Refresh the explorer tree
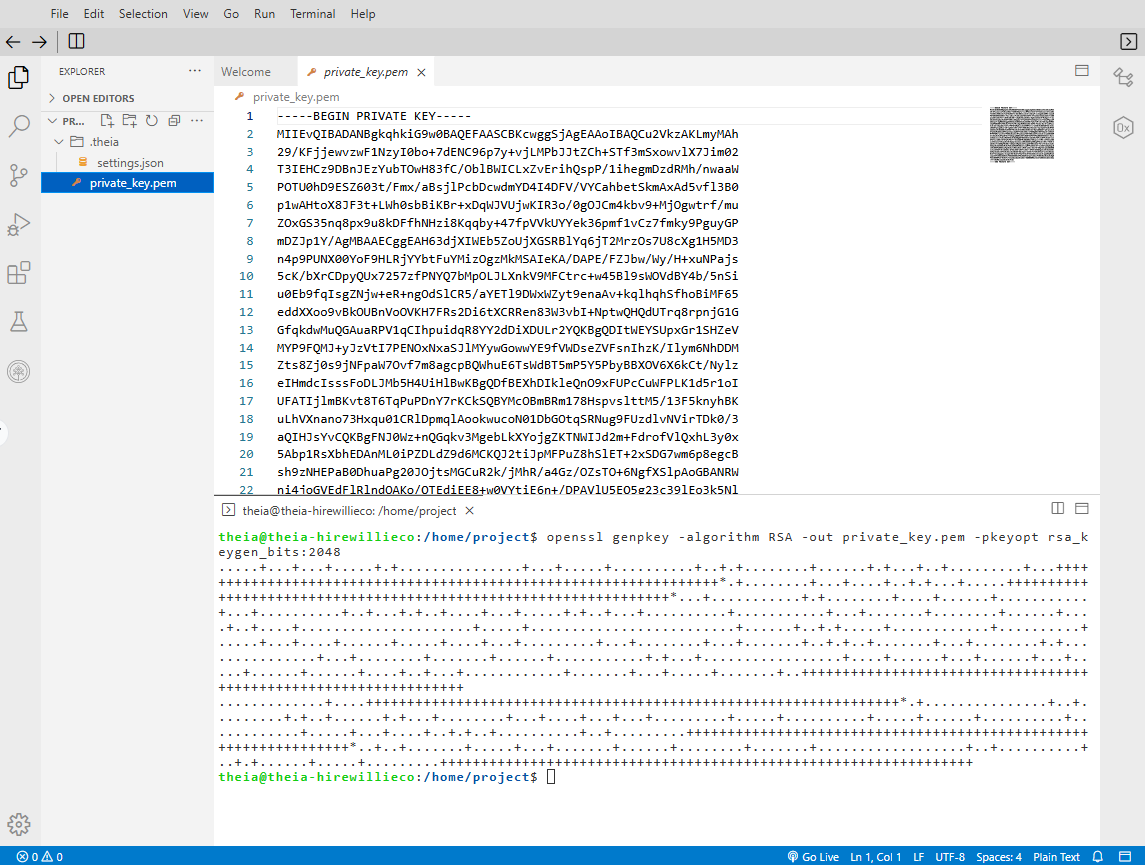Screen dimensions: 1145x865 [x=152, y=120]
